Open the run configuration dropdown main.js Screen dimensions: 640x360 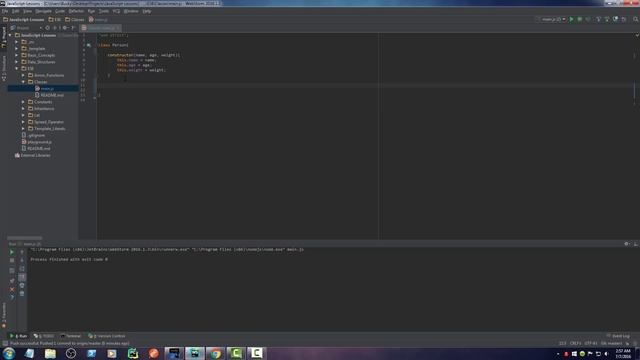click(x=553, y=19)
